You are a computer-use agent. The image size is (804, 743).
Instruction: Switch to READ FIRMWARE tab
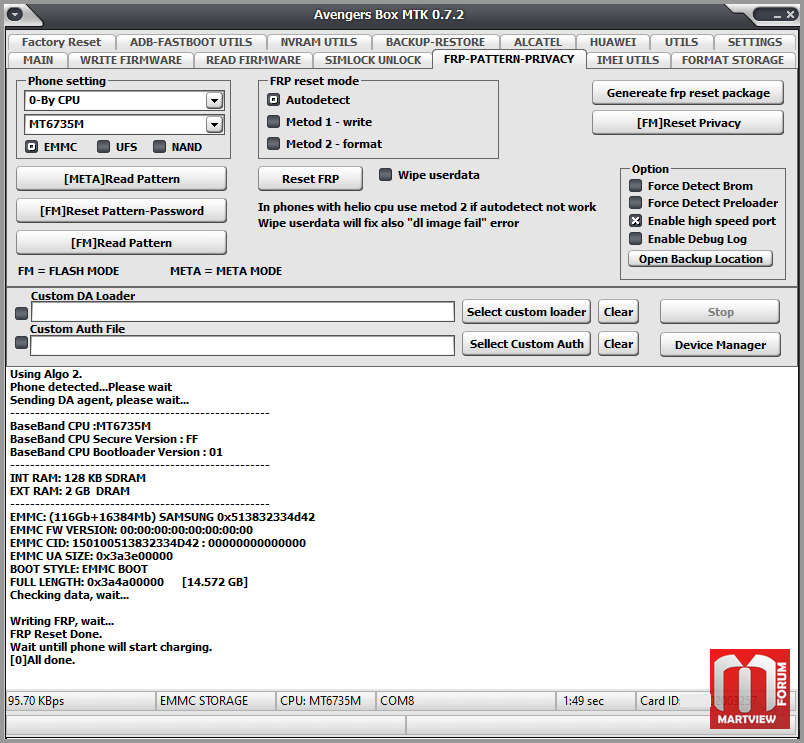pos(253,60)
